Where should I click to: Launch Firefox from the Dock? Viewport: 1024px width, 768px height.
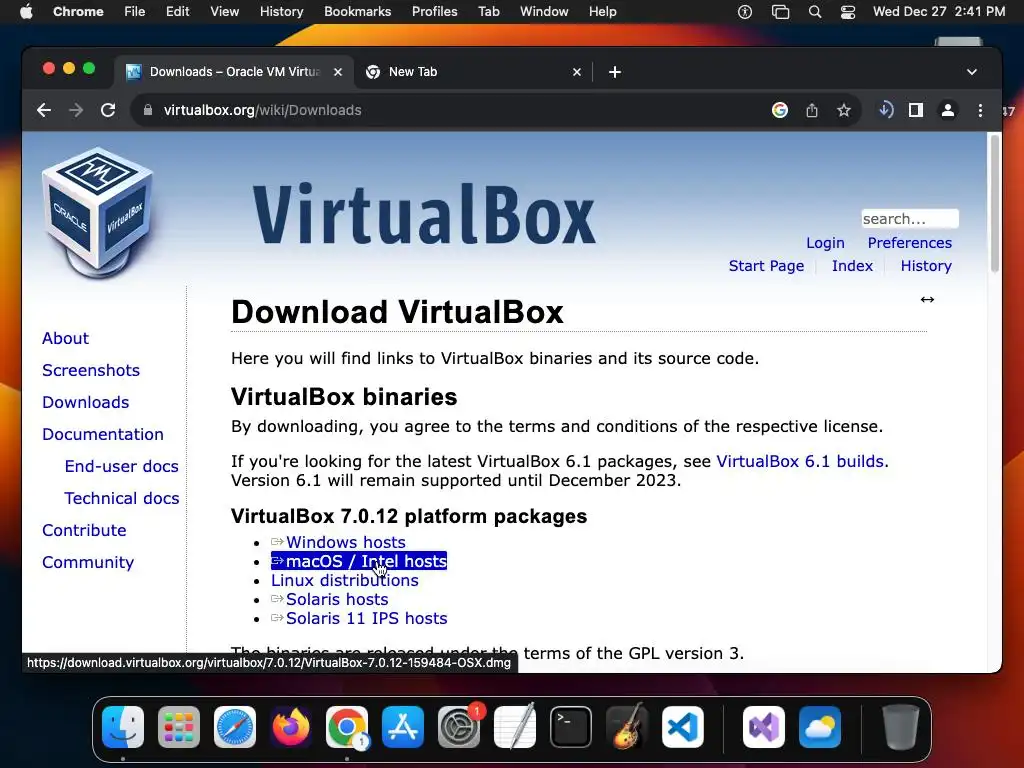point(291,727)
